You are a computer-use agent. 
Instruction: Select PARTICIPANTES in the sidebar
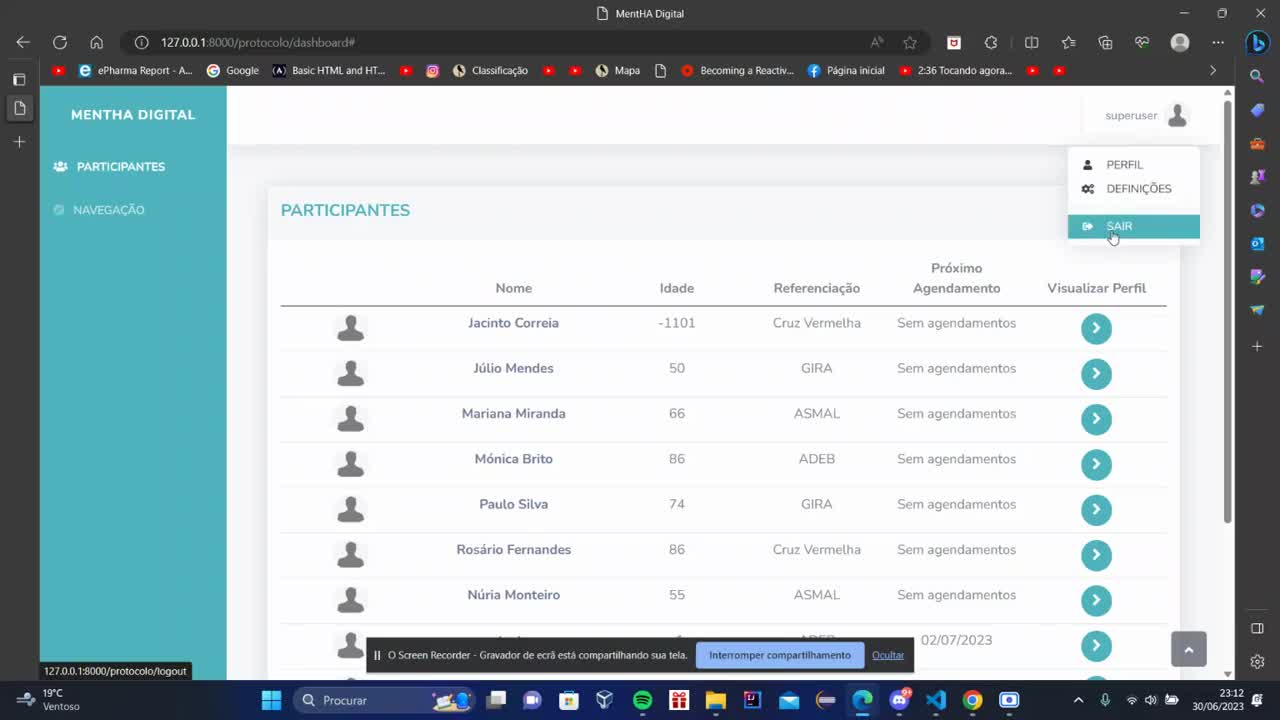coord(120,167)
